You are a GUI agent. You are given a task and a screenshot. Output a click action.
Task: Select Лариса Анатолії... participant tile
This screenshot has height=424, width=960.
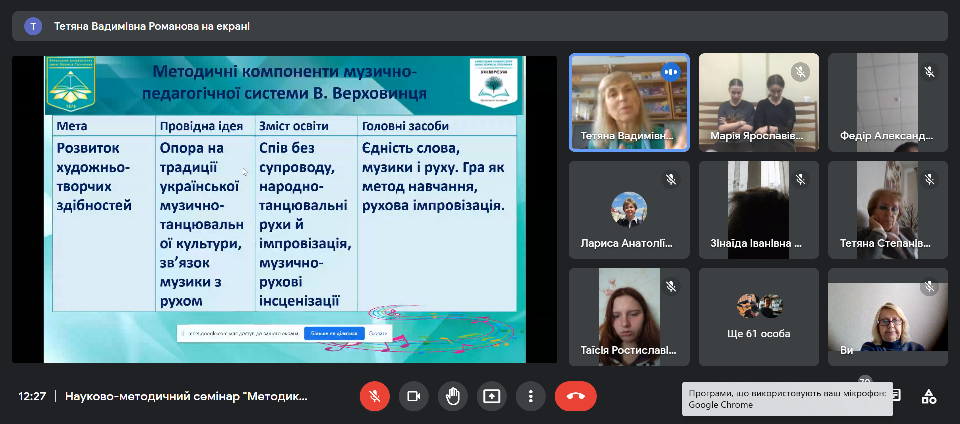point(629,210)
